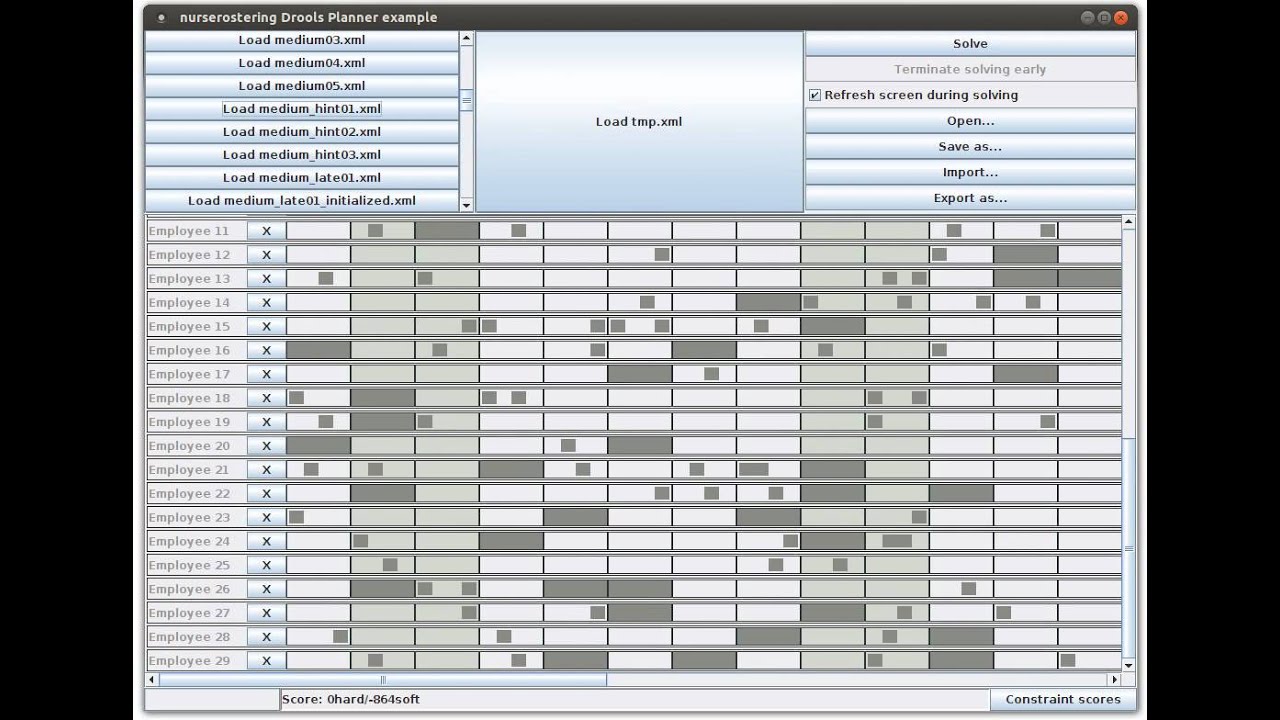This screenshot has width=1280, height=720.
Task: Click the Open... button
Action: 970,121
